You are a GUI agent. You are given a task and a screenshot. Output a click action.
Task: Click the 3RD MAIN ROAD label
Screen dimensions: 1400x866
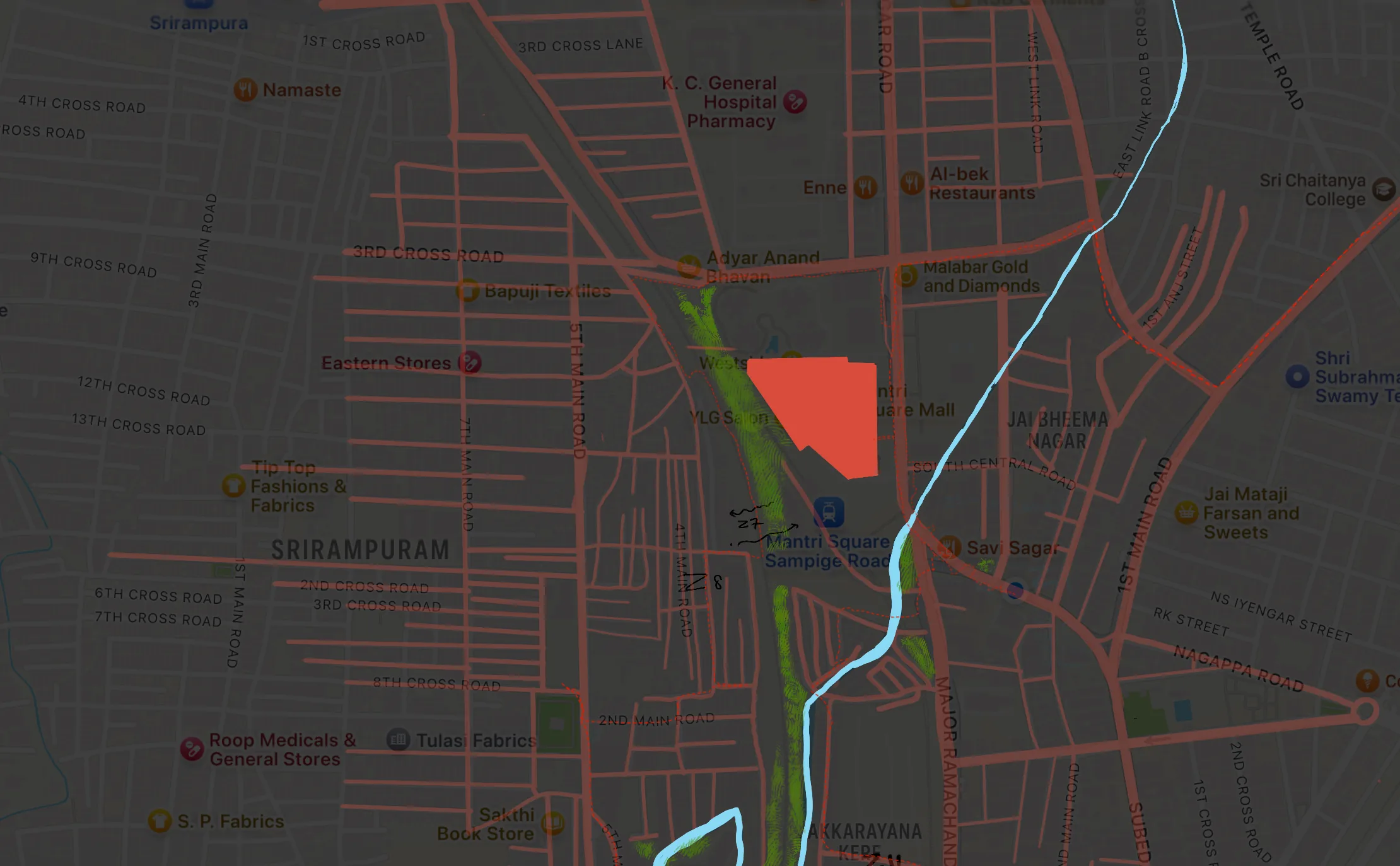pos(202,251)
